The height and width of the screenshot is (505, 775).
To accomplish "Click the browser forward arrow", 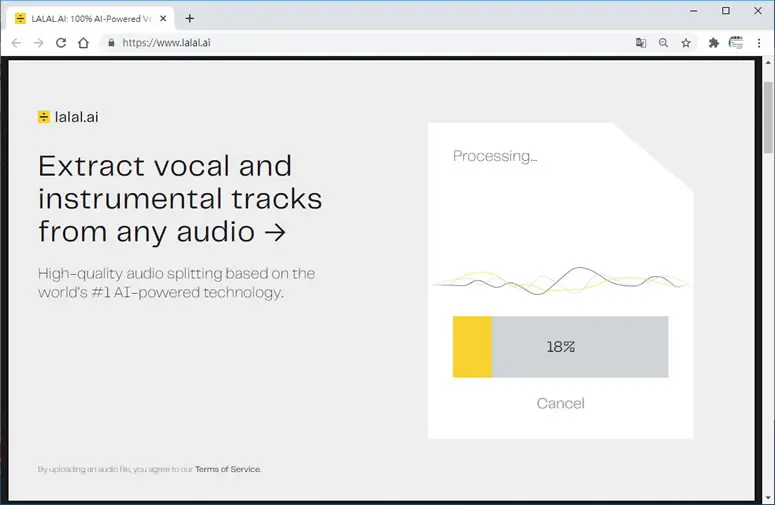I will [39, 43].
